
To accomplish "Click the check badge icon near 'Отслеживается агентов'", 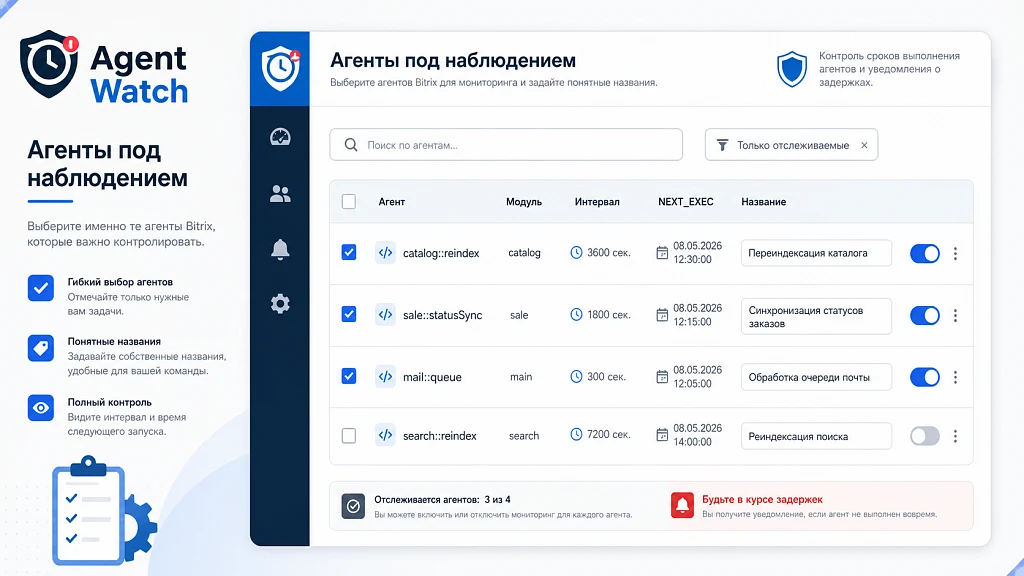I will point(353,506).
